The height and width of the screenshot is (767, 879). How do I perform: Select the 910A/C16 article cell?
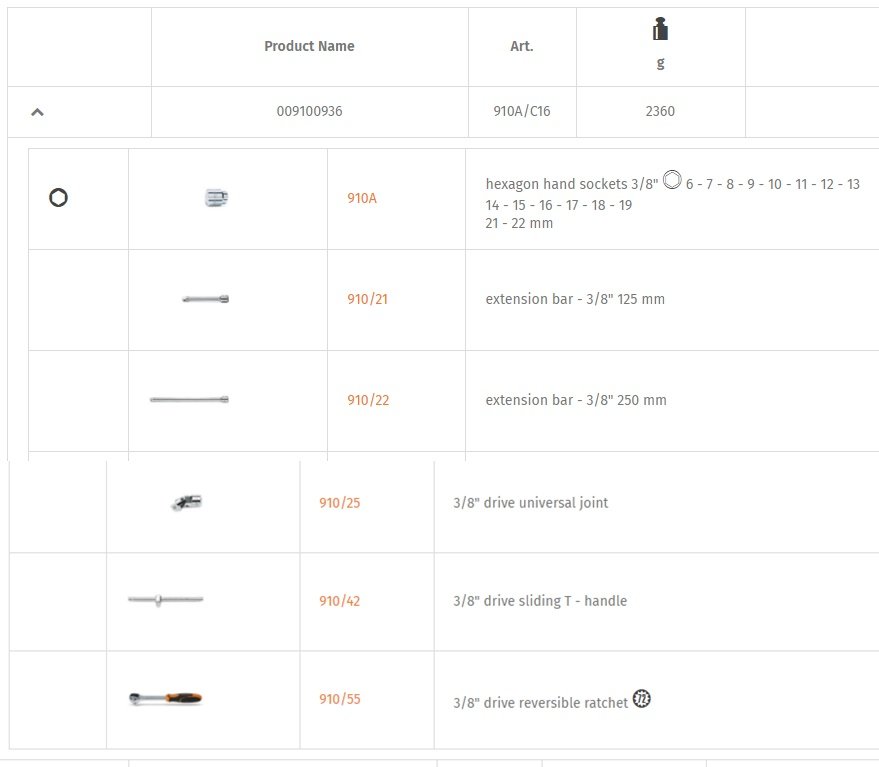pyautogui.click(x=522, y=111)
